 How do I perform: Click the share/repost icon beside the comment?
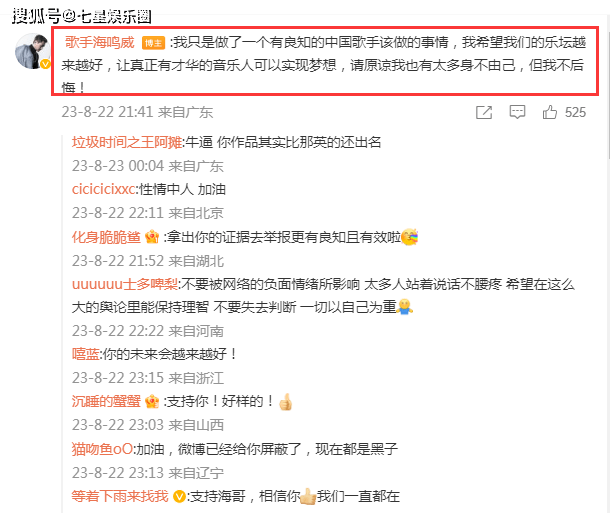click(x=484, y=112)
